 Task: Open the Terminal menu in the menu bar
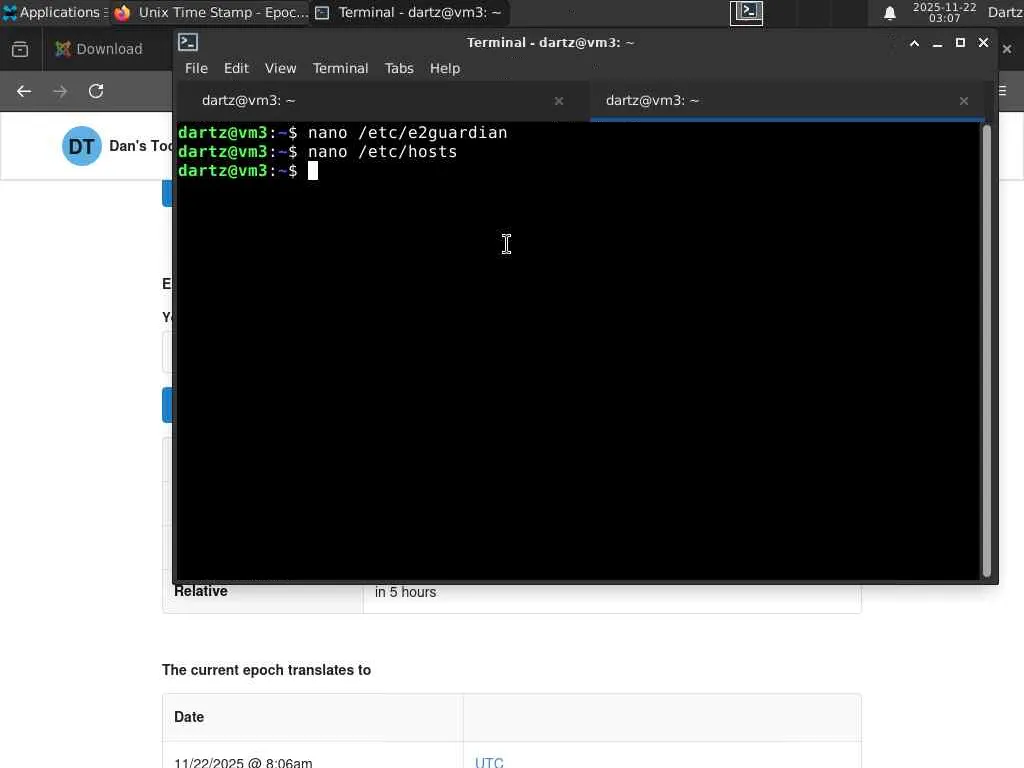click(x=340, y=68)
